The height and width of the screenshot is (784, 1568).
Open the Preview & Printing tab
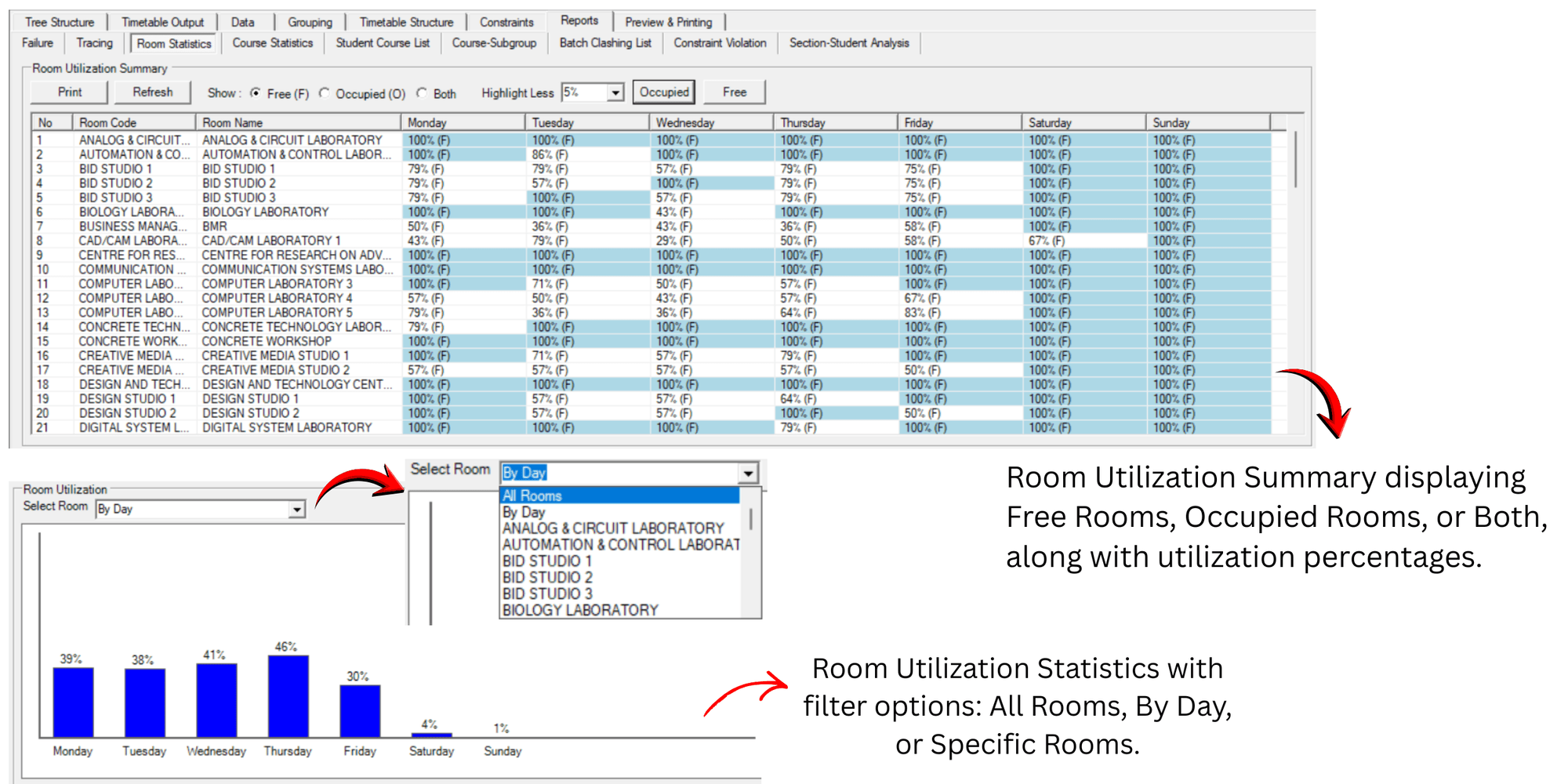click(x=669, y=22)
